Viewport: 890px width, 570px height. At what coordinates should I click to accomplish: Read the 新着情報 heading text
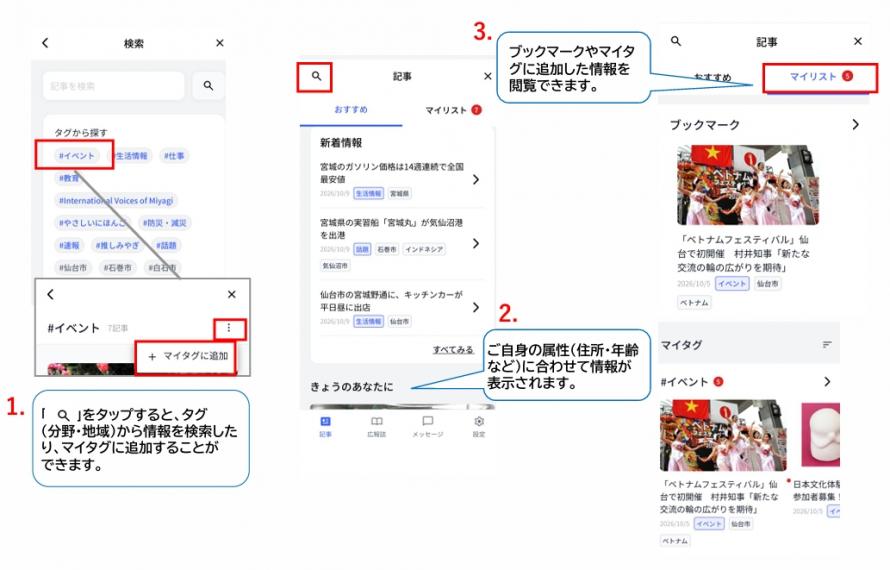pos(341,143)
